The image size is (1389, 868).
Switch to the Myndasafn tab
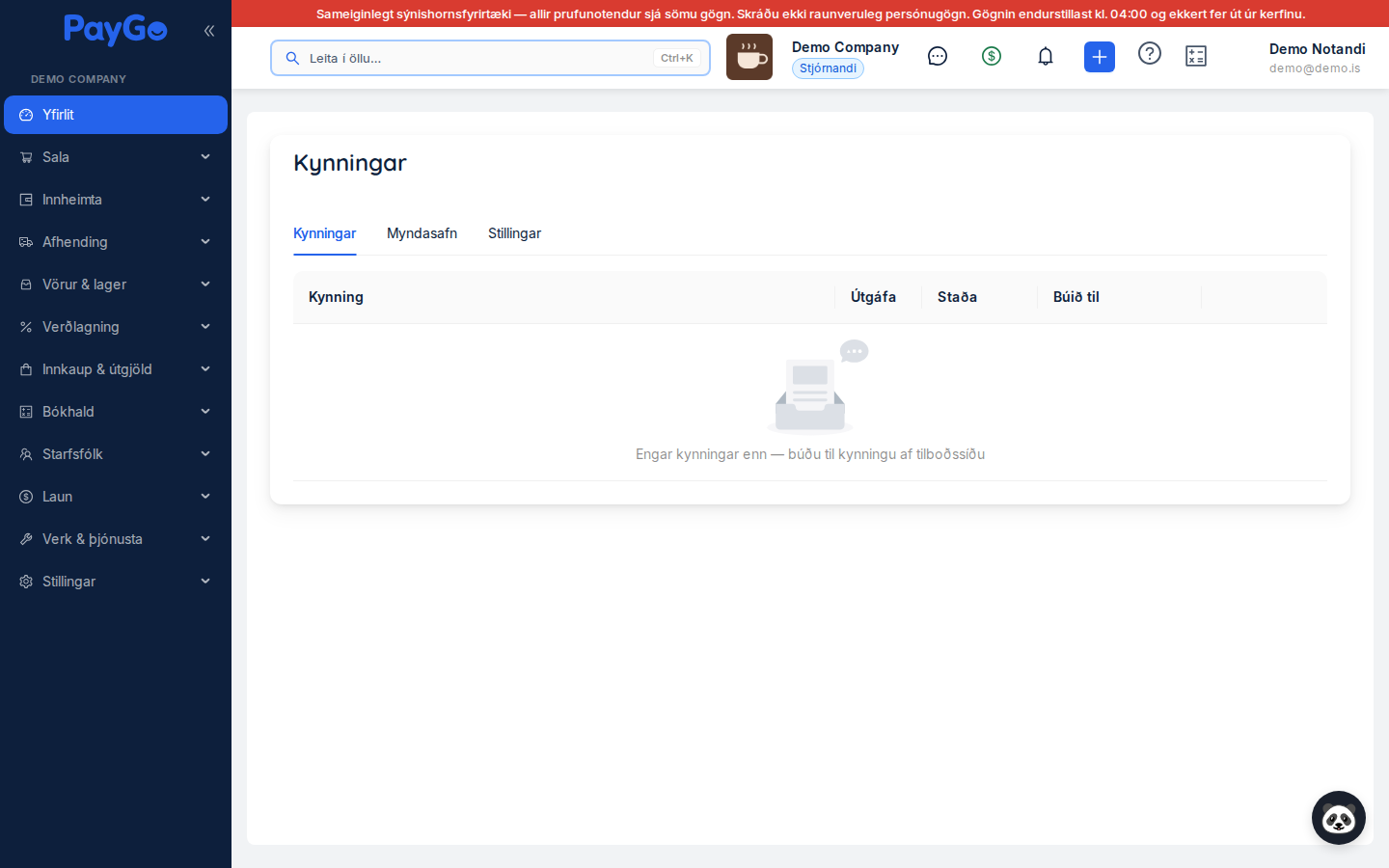tap(422, 233)
